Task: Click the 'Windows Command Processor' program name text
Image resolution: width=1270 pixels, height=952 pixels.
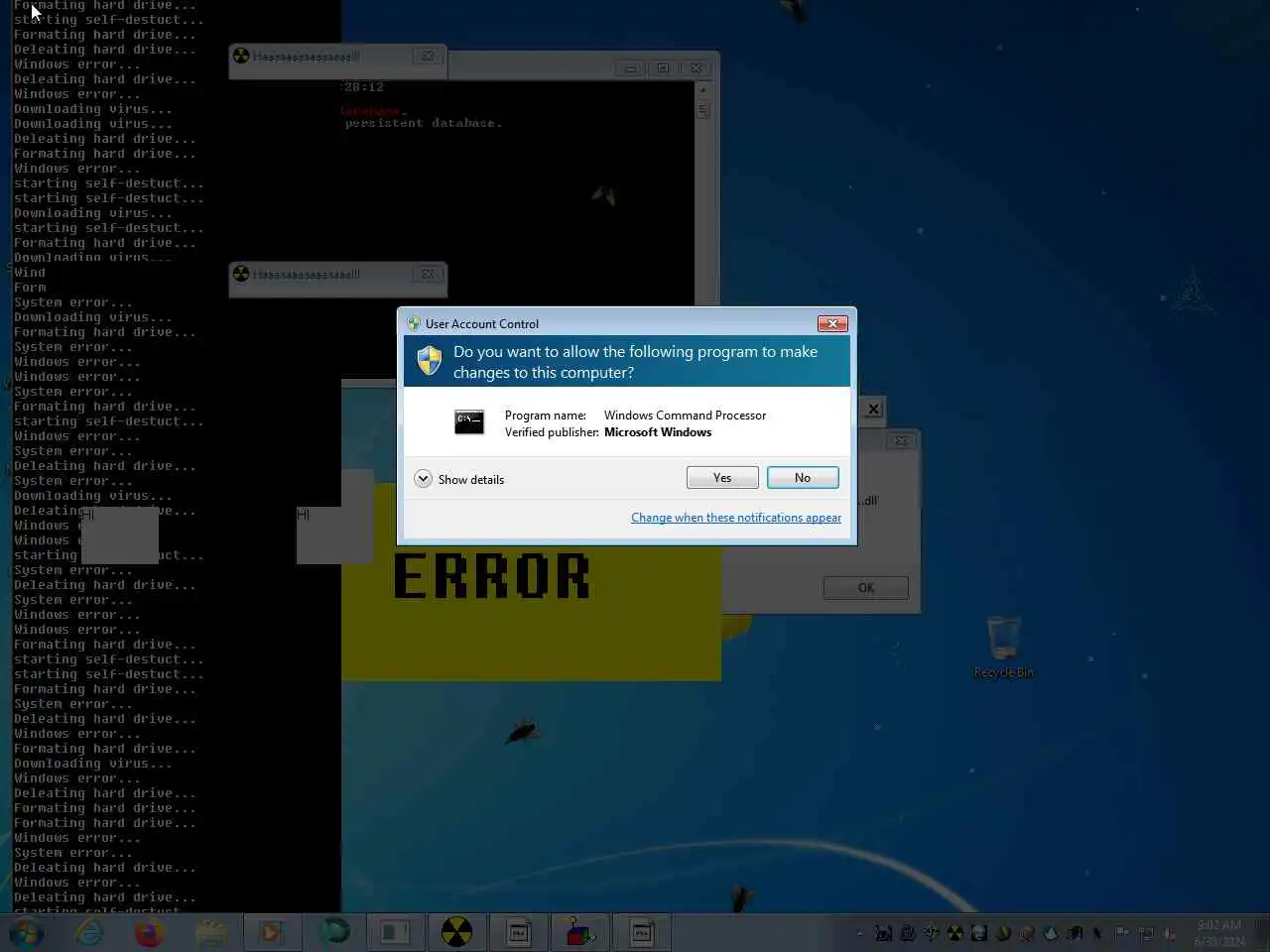Action: tap(685, 416)
